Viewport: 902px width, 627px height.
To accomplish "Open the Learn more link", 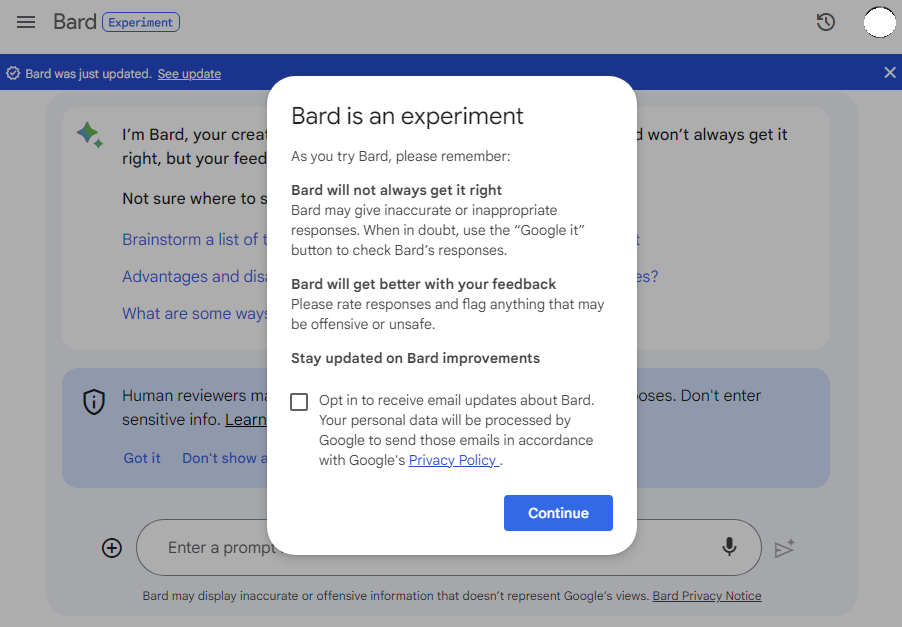I will point(246,419).
